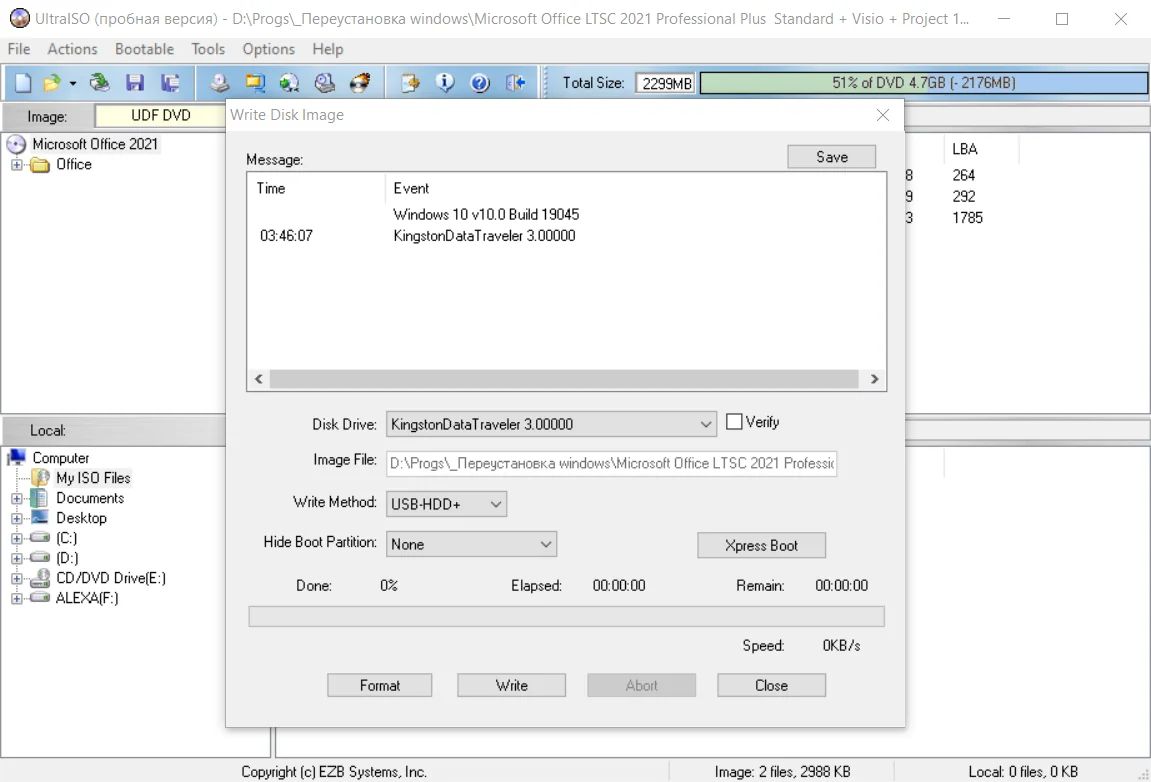Select the (C:) drive item
Viewport: 1151px width, 782px height.
(x=66, y=538)
